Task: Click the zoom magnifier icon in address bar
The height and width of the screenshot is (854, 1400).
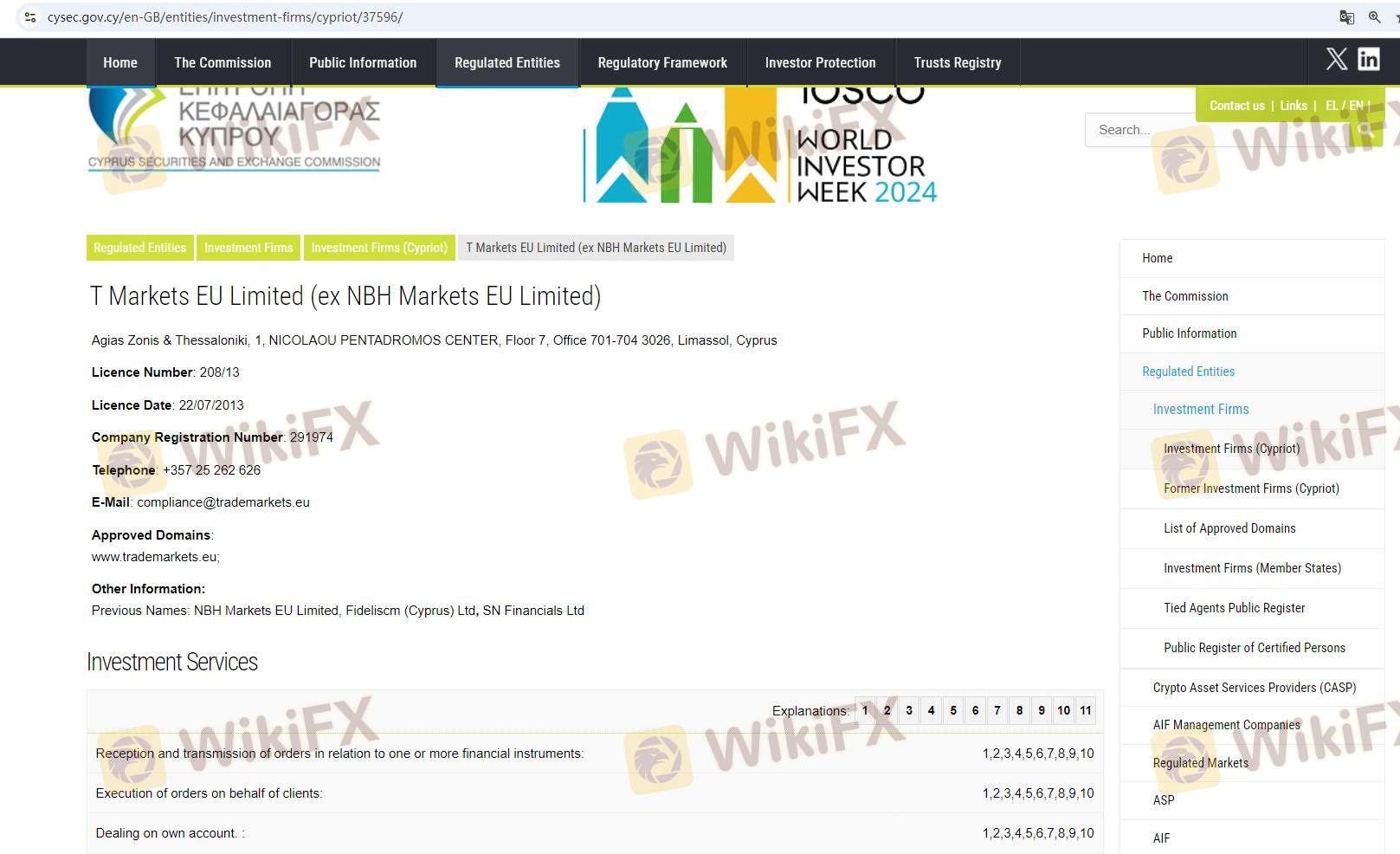Action: pos(1374,17)
